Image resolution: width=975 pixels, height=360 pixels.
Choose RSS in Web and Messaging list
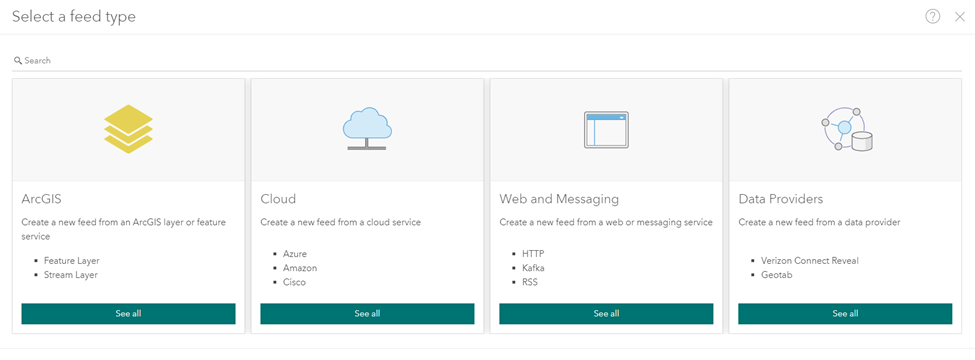(x=530, y=282)
